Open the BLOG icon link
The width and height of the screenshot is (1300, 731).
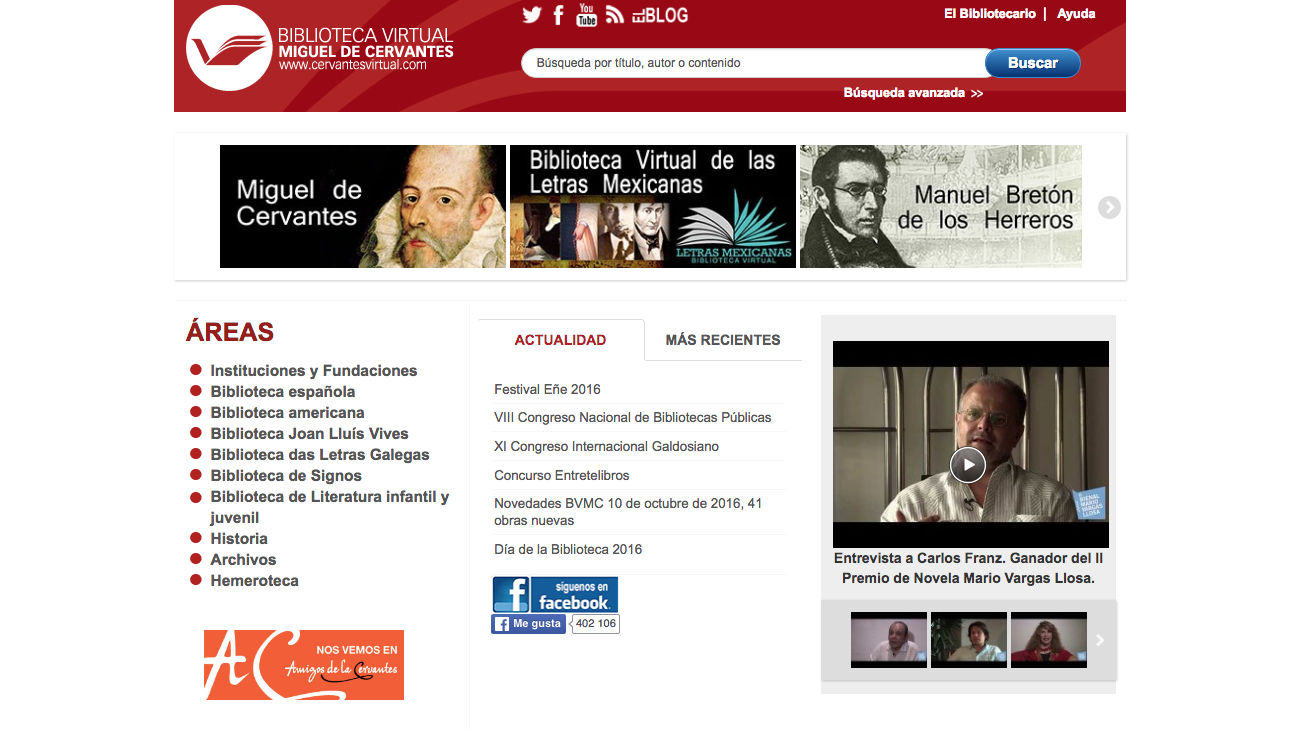click(660, 15)
